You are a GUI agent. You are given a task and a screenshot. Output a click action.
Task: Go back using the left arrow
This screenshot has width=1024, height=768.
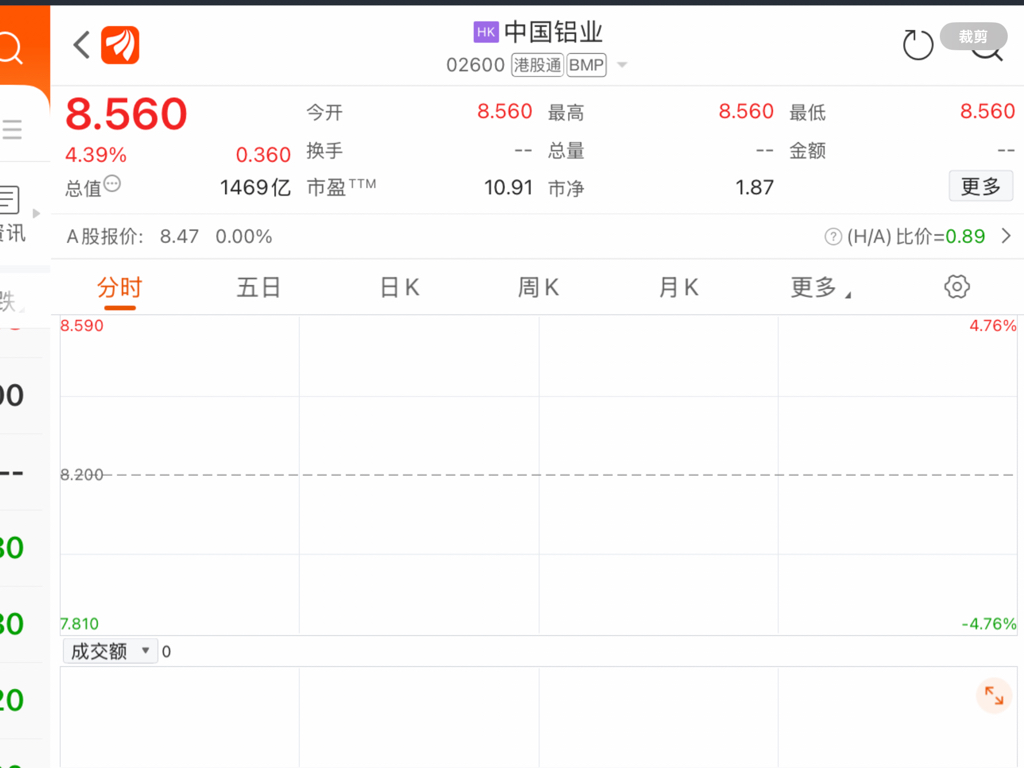point(82,45)
